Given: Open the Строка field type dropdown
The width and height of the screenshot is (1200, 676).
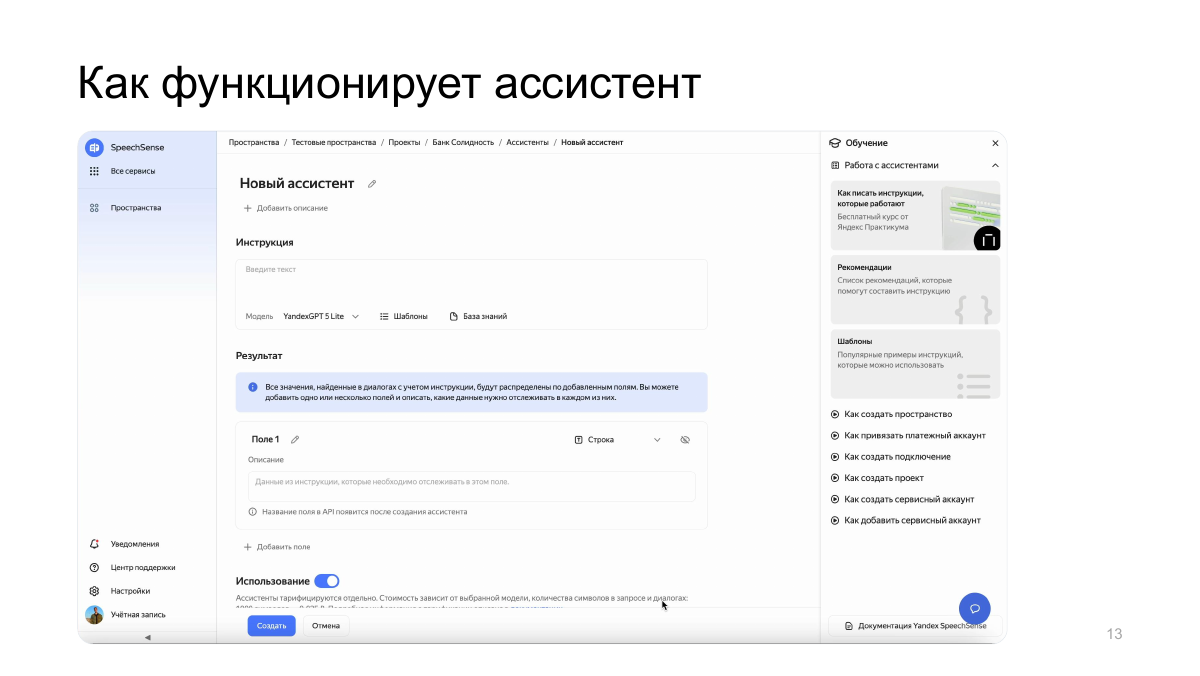Looking at the screenshot, I should point(618,440).
